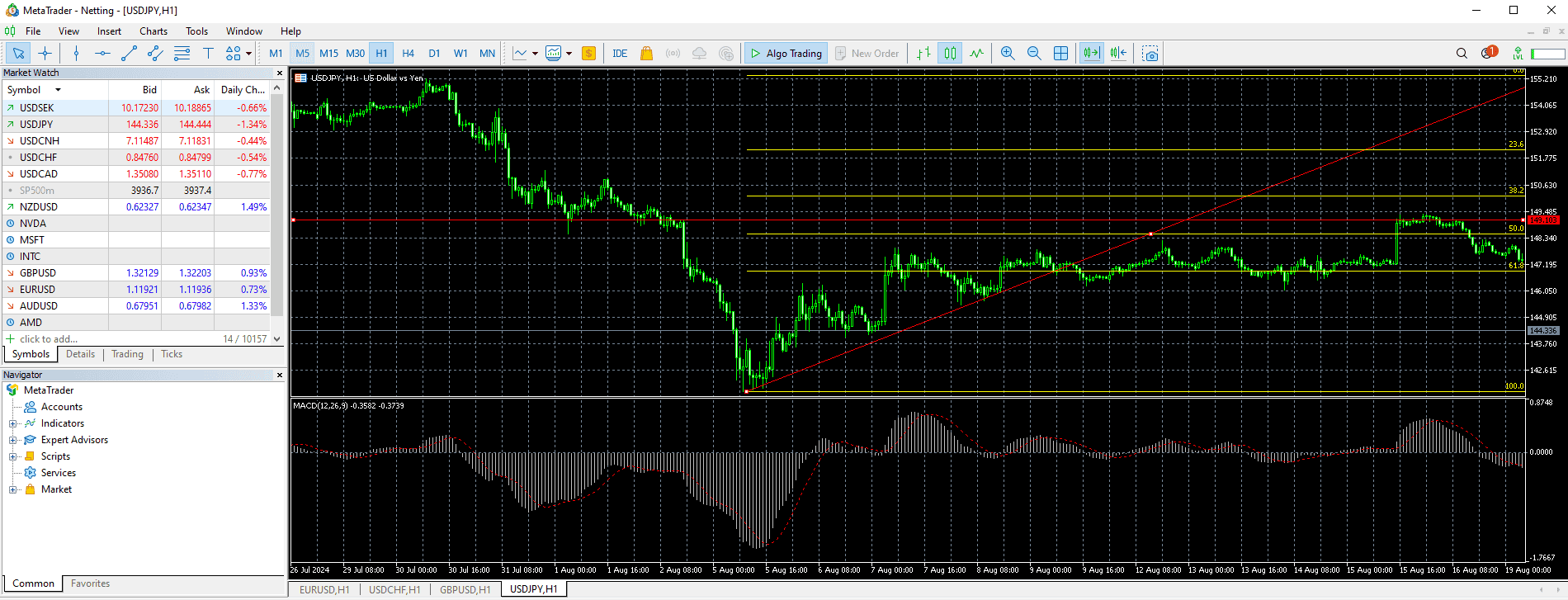Viewport: 1568px width, 600px height.
Task: Switch to the EURUSD,H1 chart tab
Action: 324,589
